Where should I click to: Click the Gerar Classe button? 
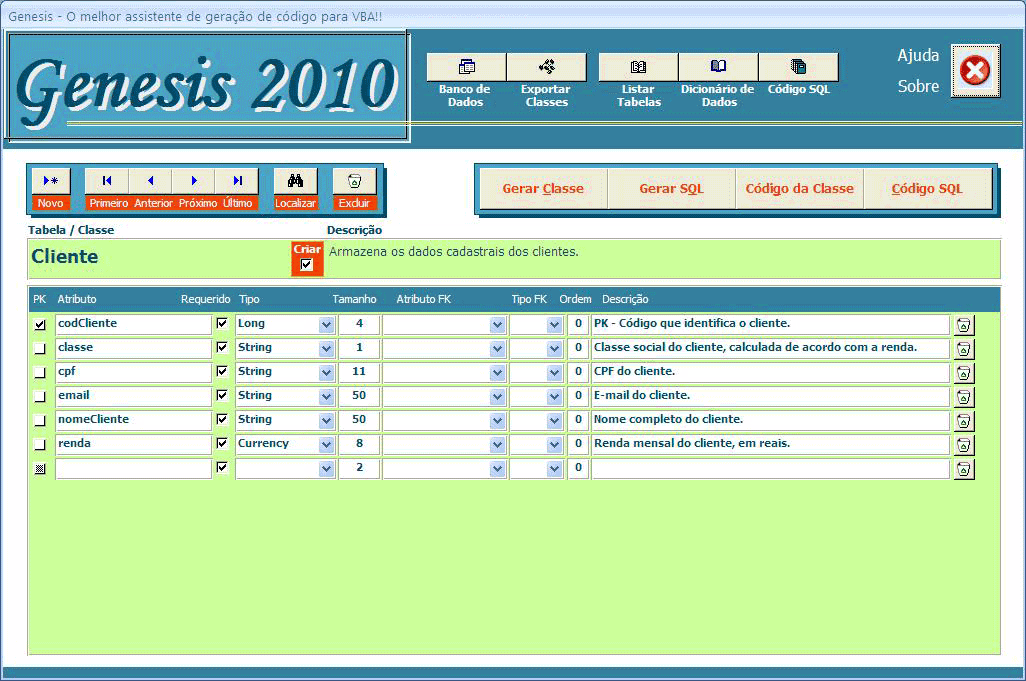[543, 189]
